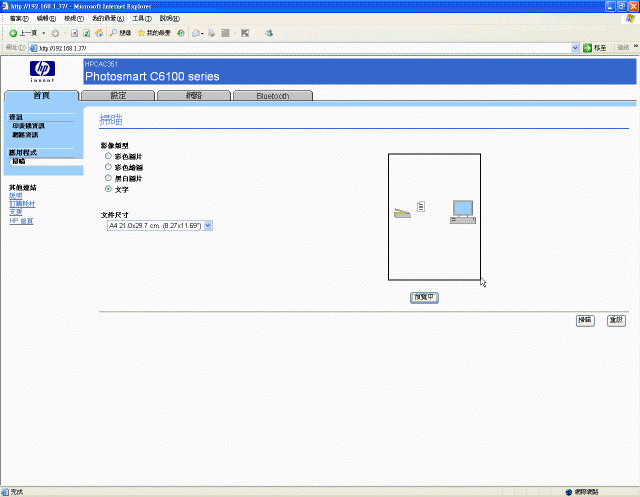Open 網路資訊 network info sidebar item
640x497 pixels.
(x=25, y=135)
